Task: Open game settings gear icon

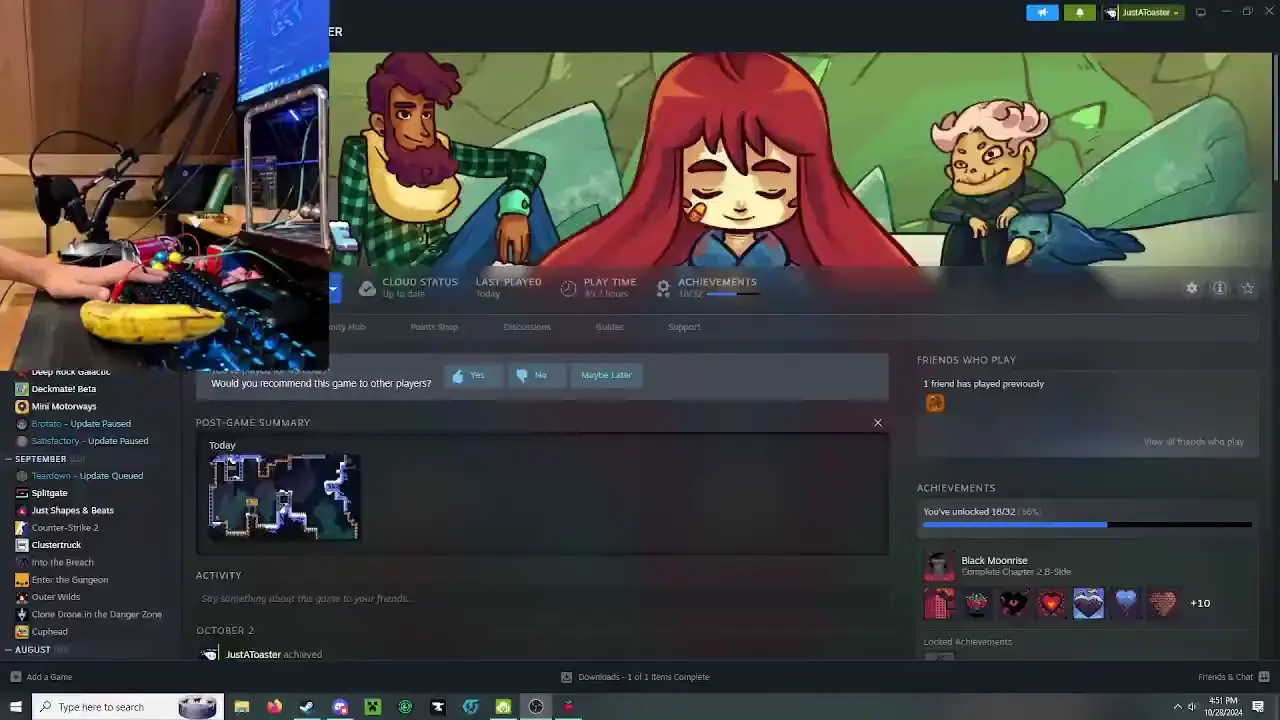Action: (1191, 288)
